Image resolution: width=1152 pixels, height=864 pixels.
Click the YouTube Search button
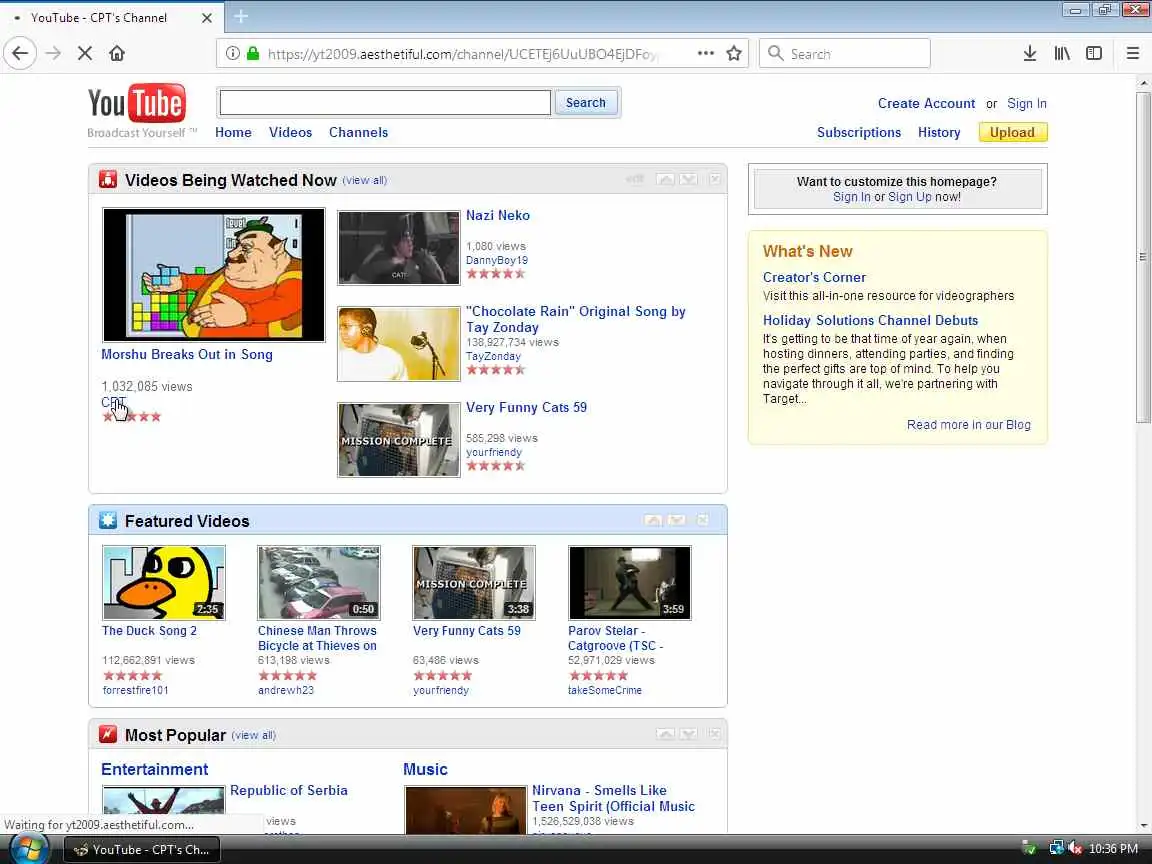tap(586, 103)
